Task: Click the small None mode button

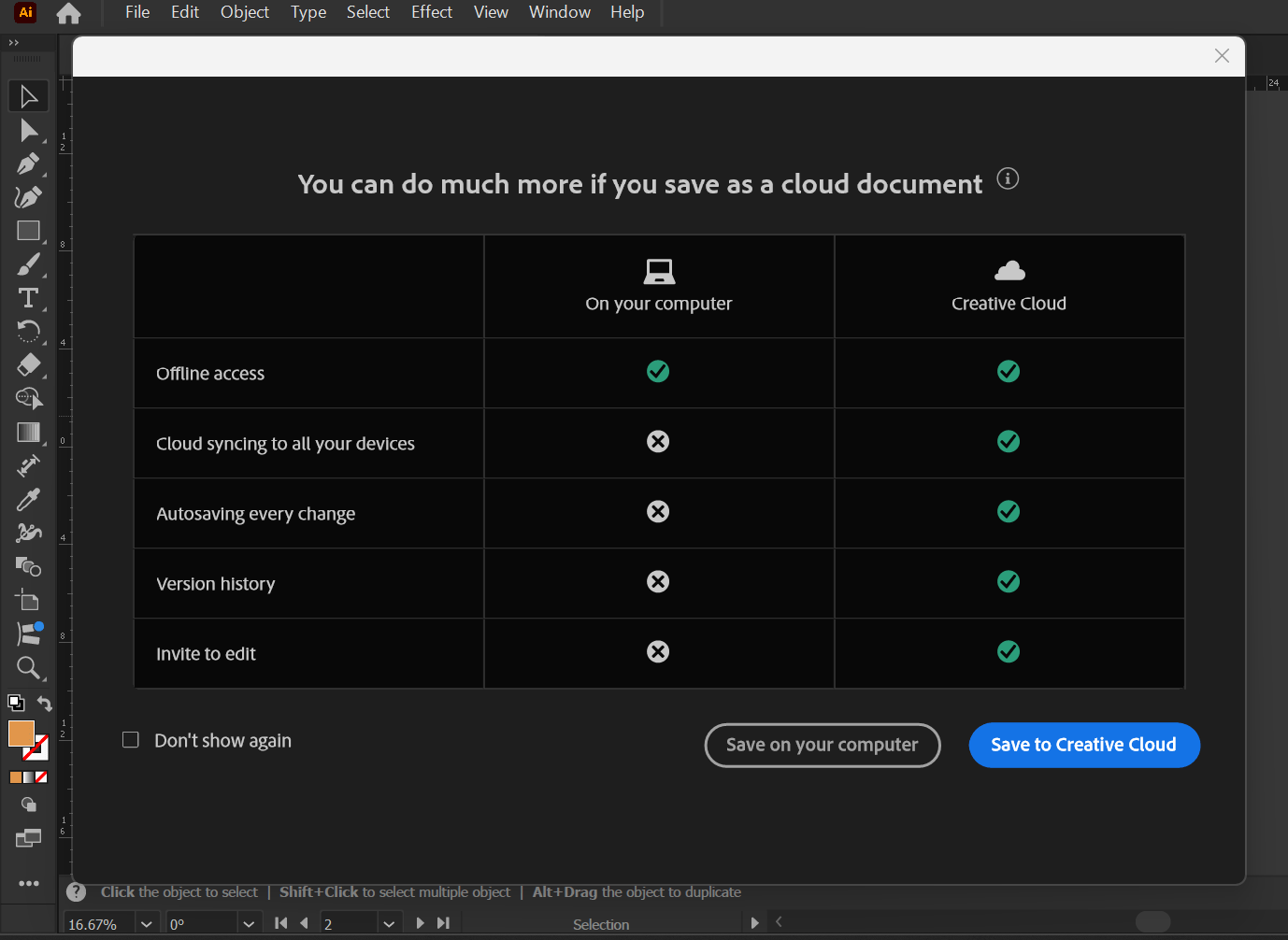Action: click(x=41, y=777)
